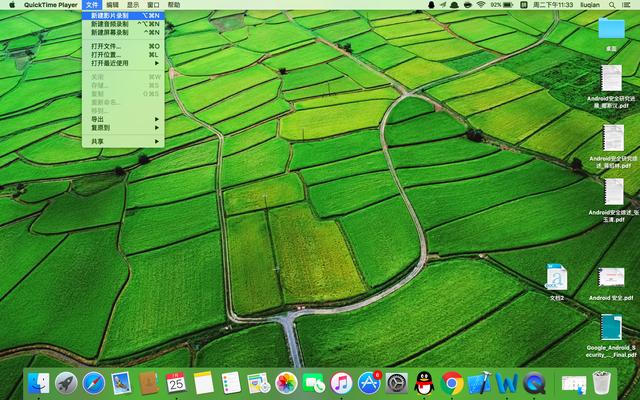Launch QQ penguin icon in dock
This screenshot has height=400, width=640.
424,382
